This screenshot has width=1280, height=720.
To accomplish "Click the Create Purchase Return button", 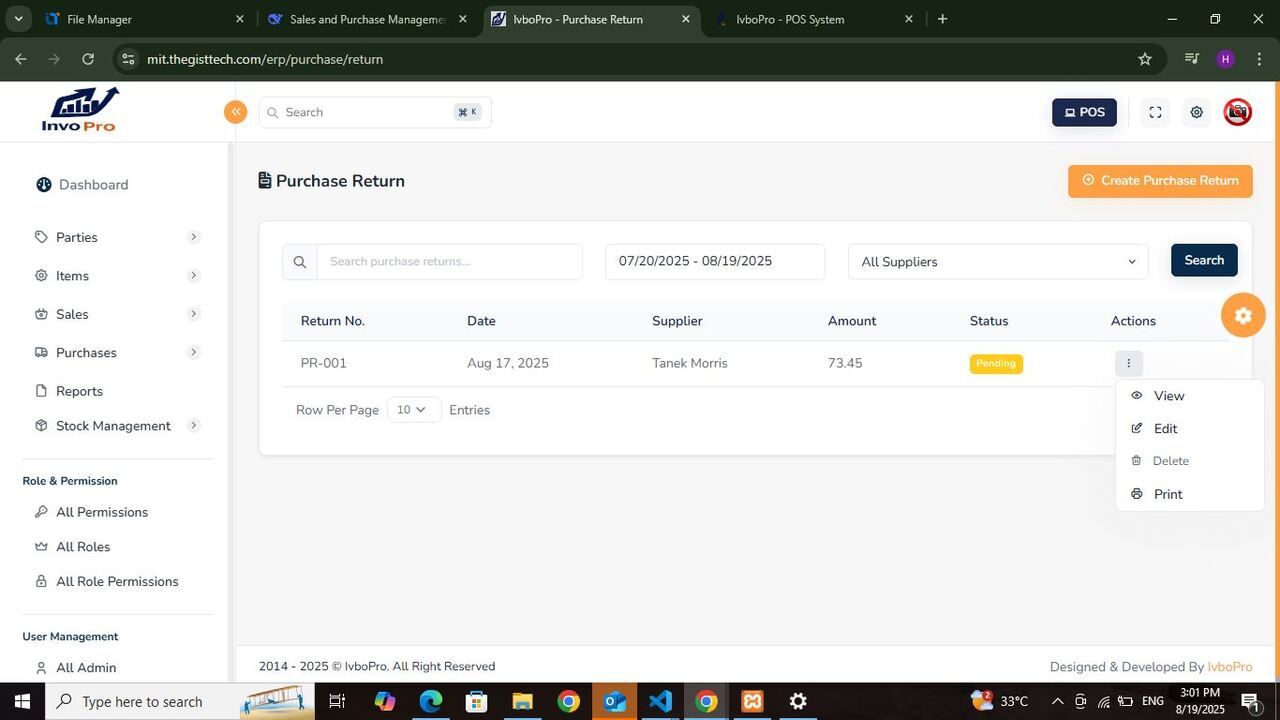I will tap(1159, 181).
